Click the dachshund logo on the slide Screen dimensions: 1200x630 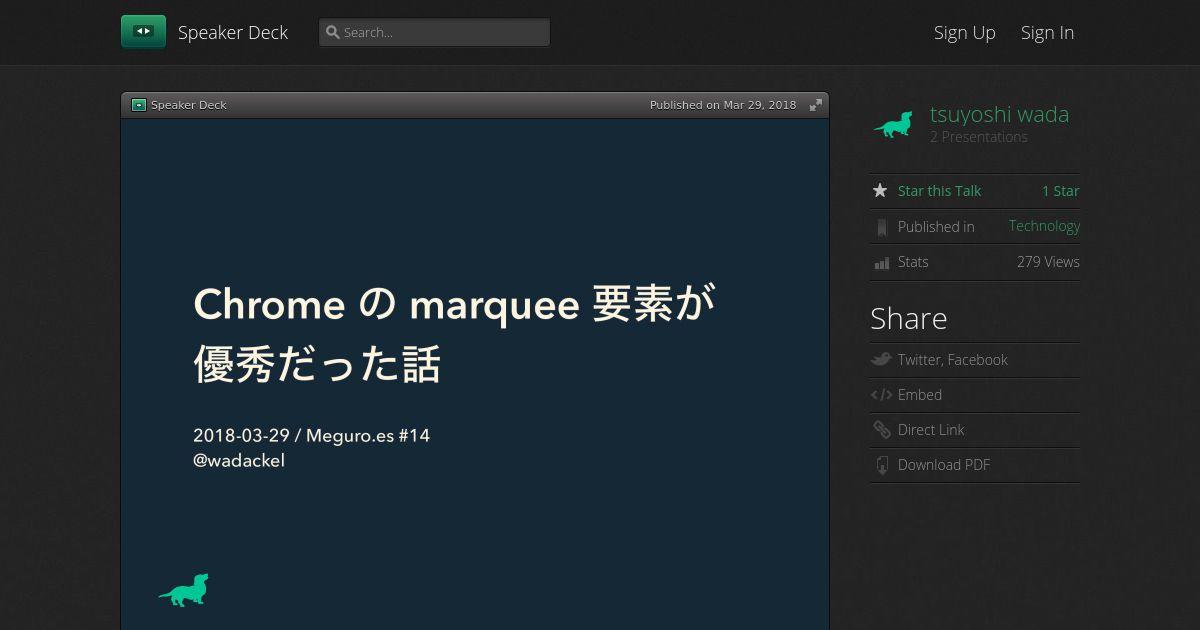tap(184, 590)
